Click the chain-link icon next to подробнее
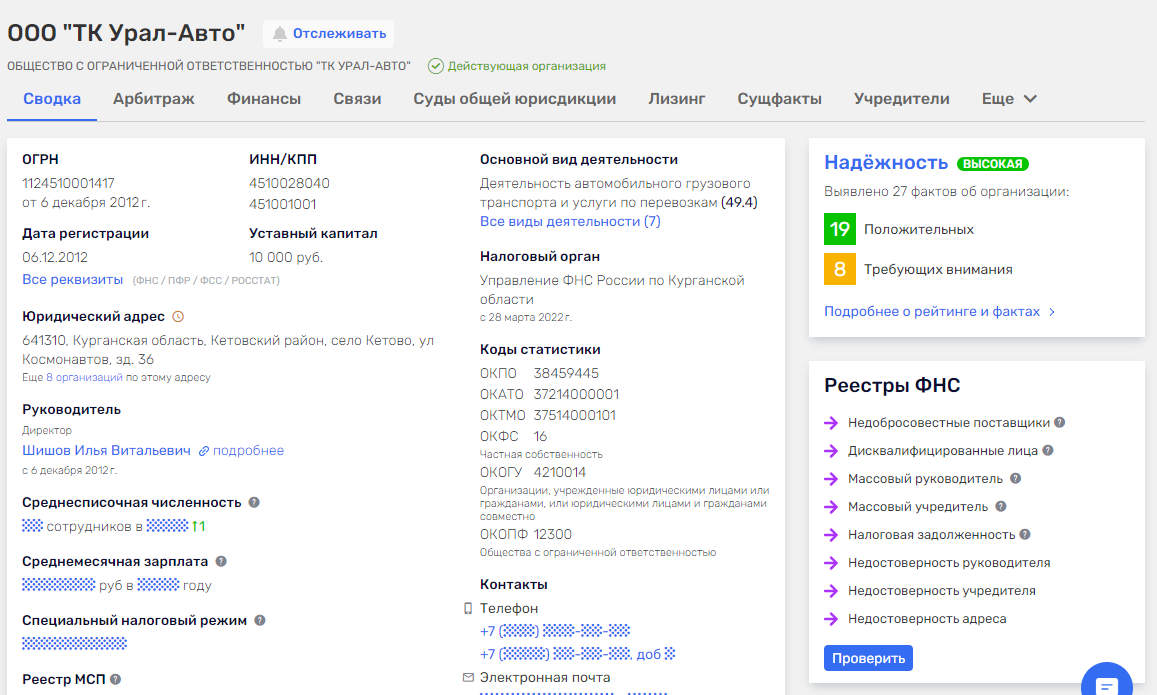Screen dimensions: 1157x695 (x=204, y=451)
